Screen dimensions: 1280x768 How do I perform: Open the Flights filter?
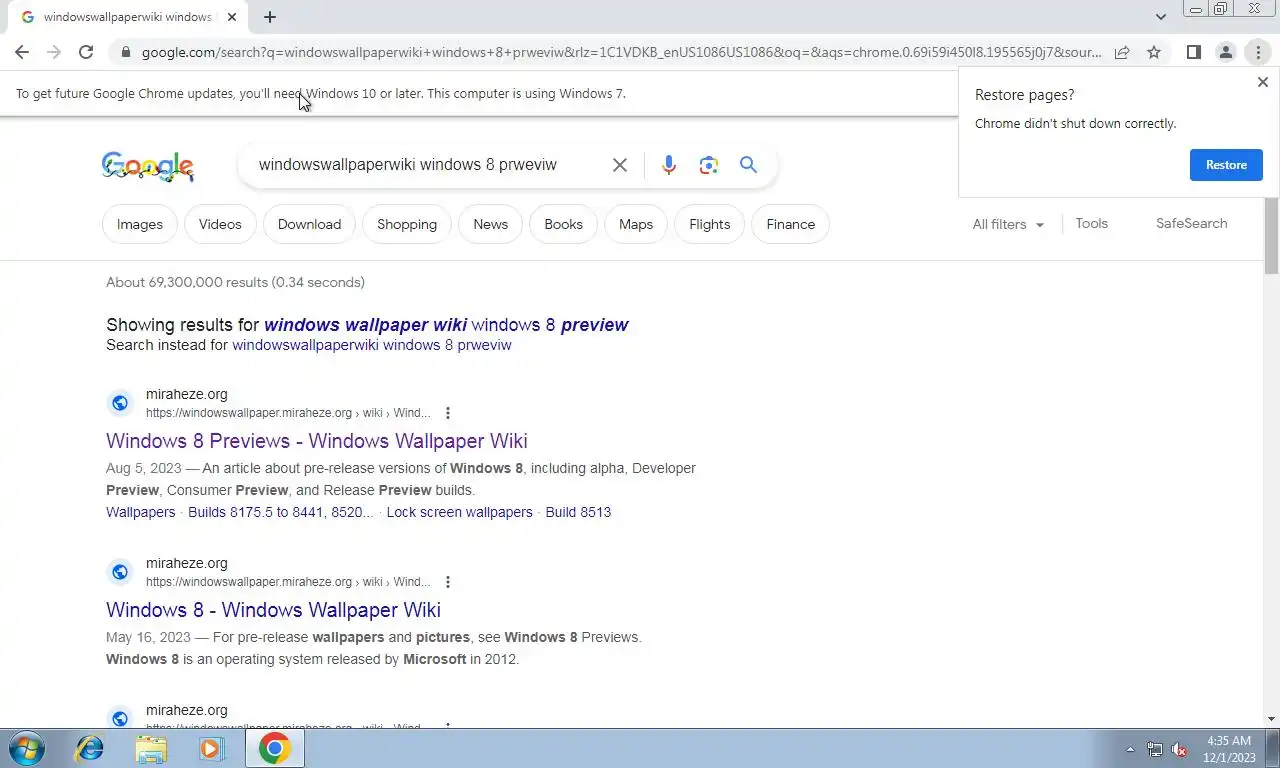pos(710,224)
